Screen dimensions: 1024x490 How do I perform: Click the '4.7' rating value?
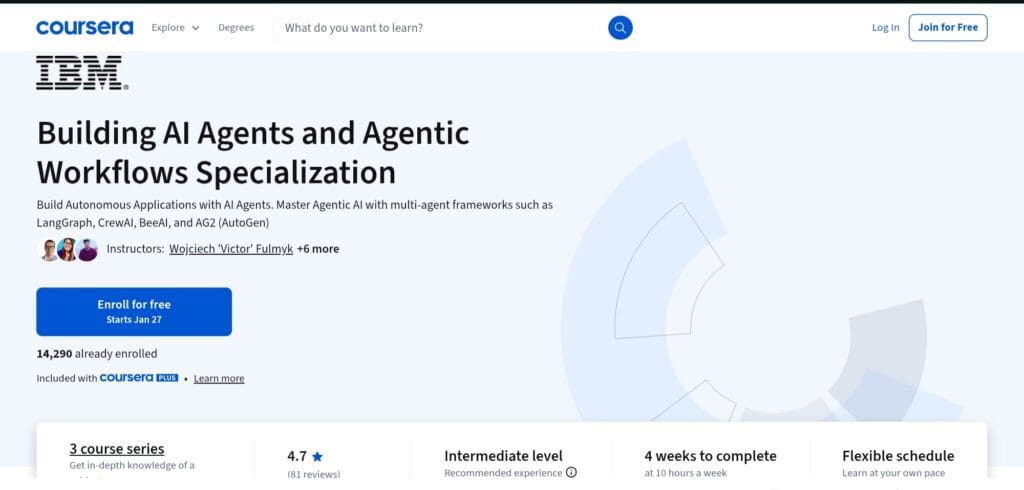[297, 456]
